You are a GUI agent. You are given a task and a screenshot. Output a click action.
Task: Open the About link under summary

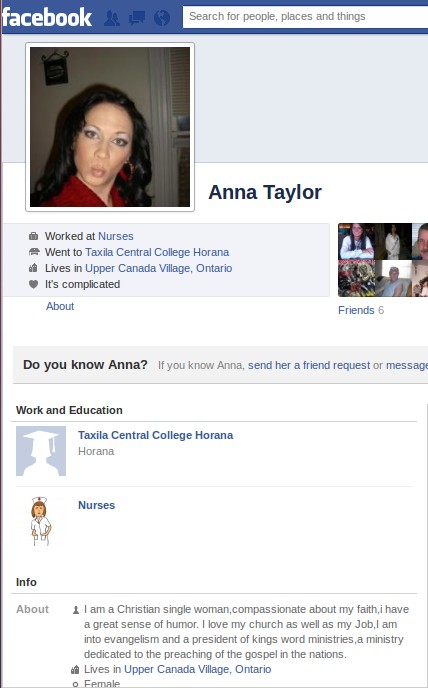60,306
